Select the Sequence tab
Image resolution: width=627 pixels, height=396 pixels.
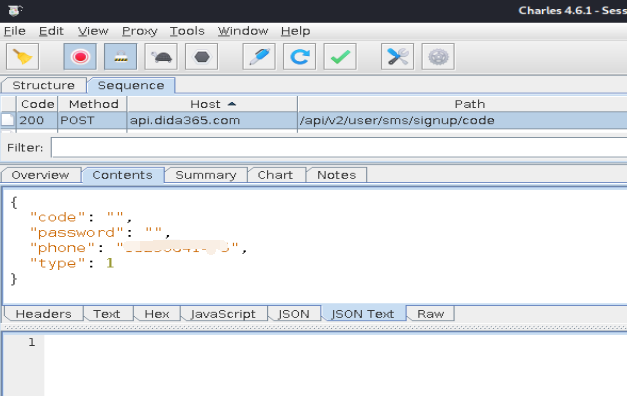(x=131, y=86)
